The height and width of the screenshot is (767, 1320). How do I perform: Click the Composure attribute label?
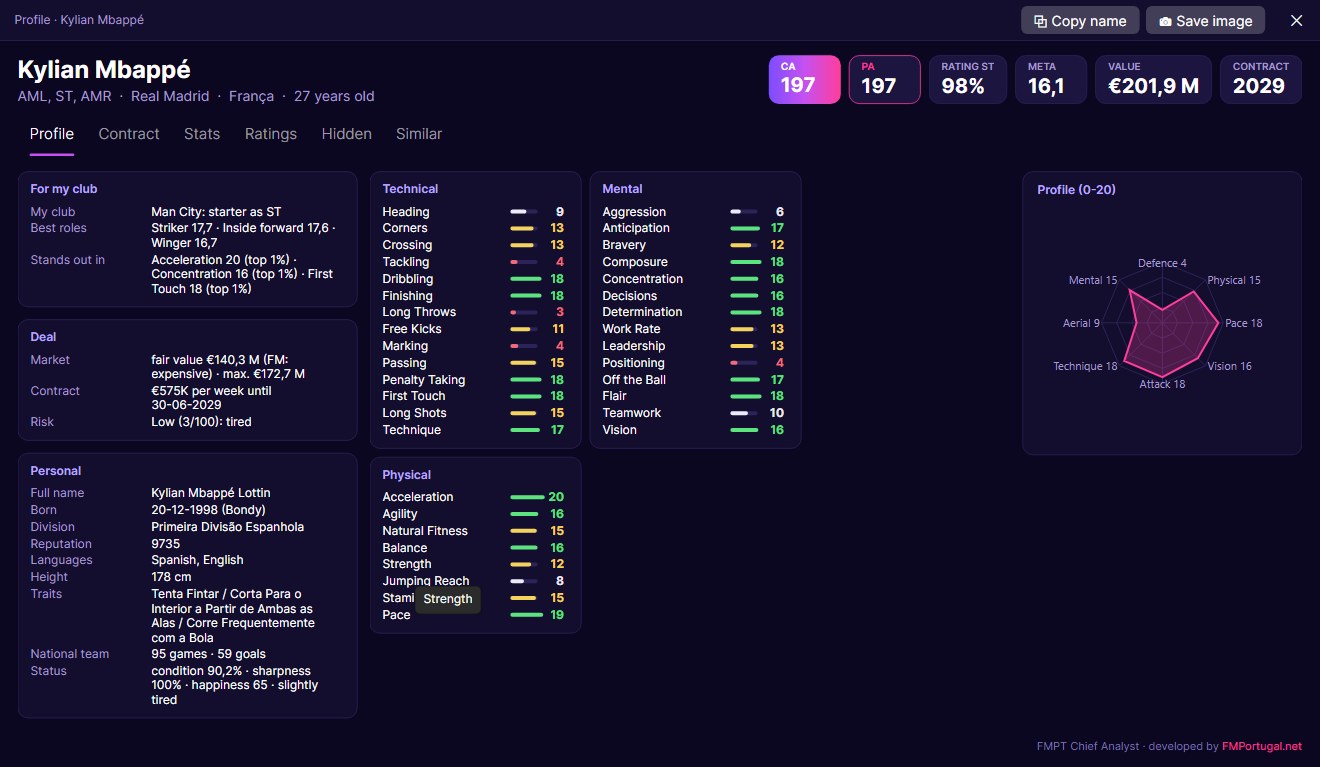coord(635,262)
